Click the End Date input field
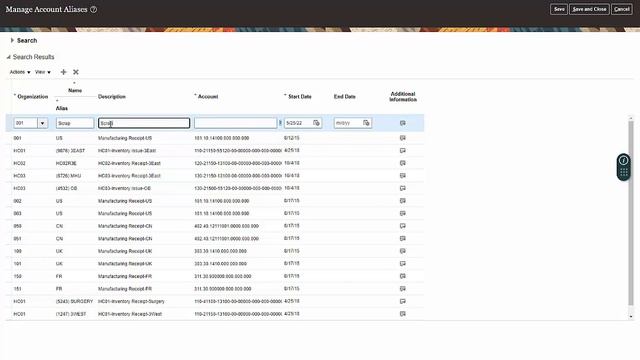The height and width of the screenshot is (360, 640). click(348, 123)
